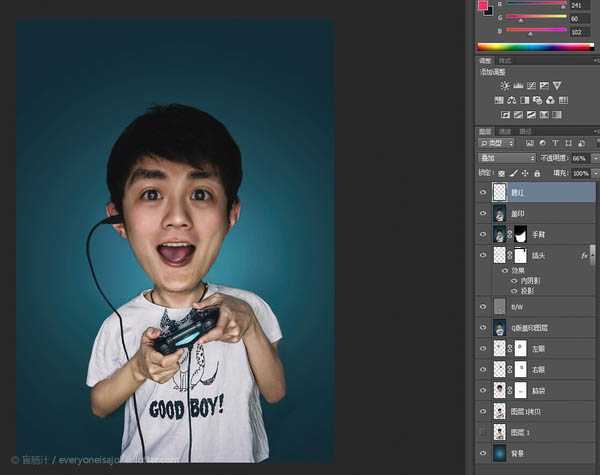Toggle visibility of 插头 layer
The width and height of the screenshot is (600, 475).
(x=483, y=255)
